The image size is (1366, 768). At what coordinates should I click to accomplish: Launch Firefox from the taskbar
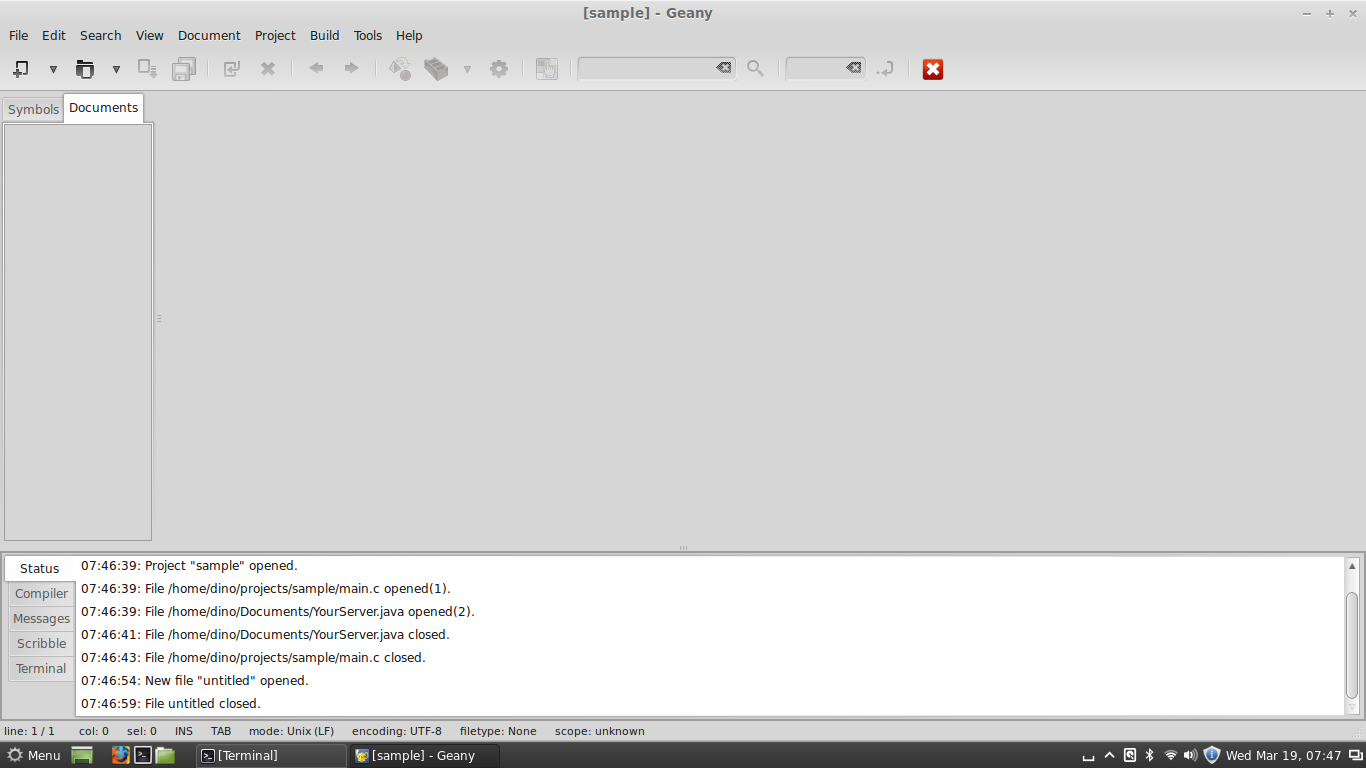coord(121,755)
